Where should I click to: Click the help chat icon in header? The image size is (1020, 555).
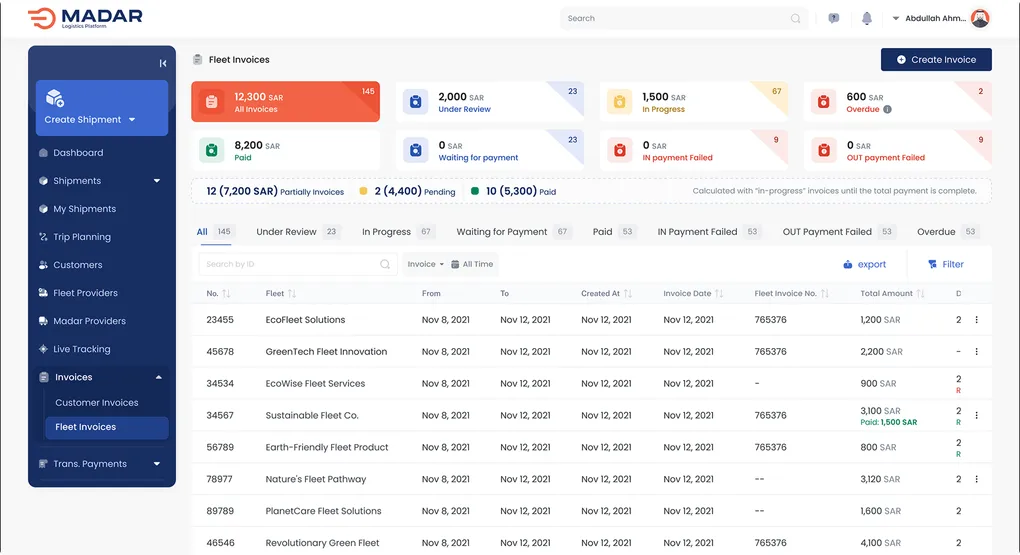834,18
